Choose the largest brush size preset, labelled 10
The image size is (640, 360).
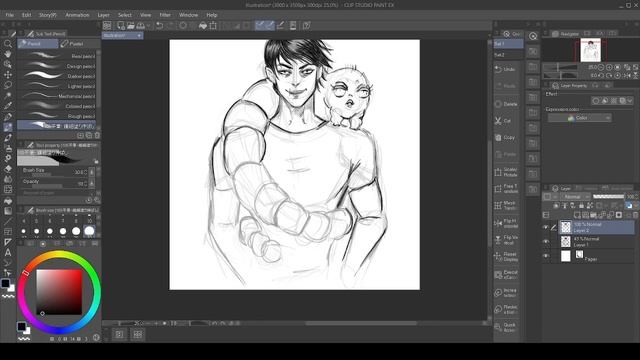click(x=89, y=231)
